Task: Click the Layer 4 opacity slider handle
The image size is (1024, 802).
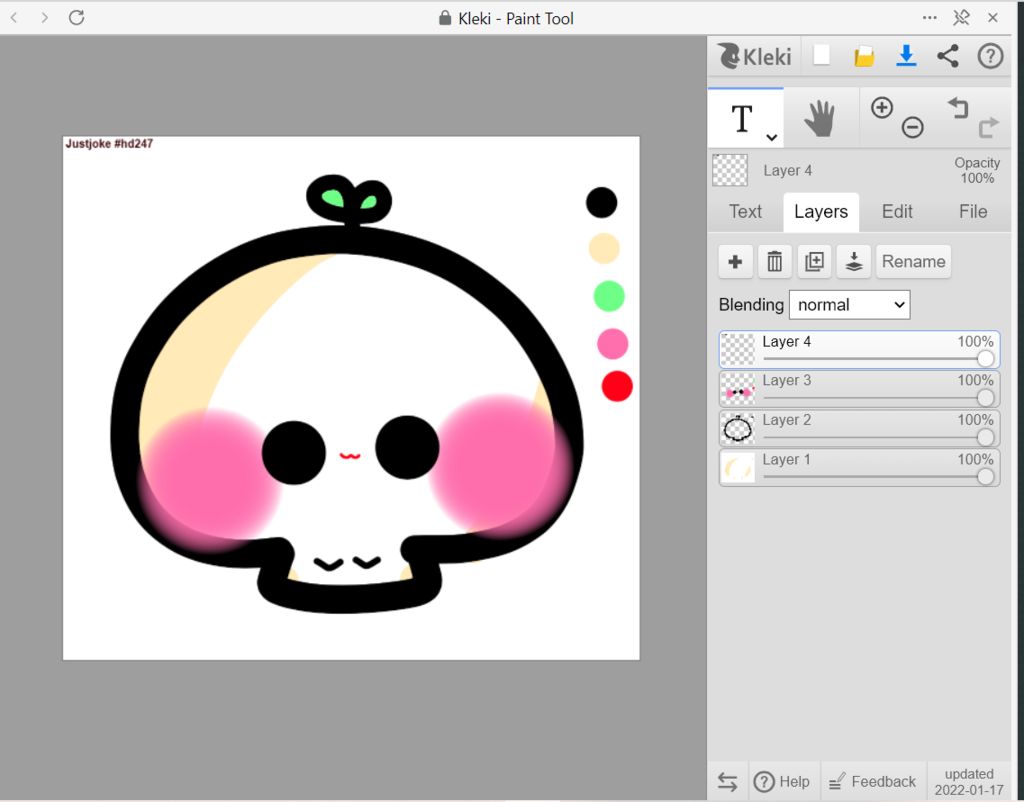Action: (x=985, y=359)
